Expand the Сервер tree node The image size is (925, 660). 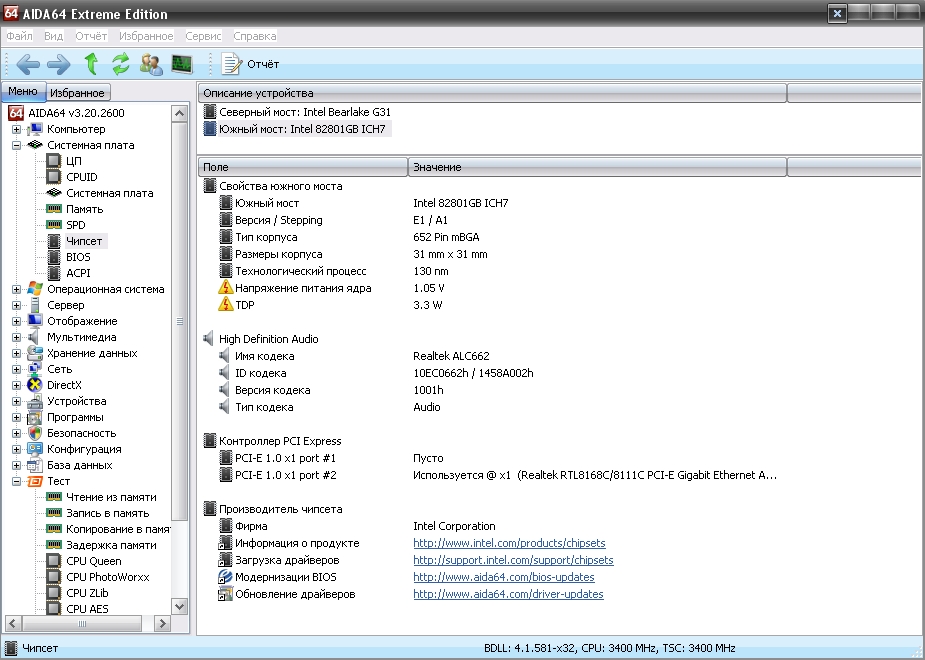pos(17,305)
